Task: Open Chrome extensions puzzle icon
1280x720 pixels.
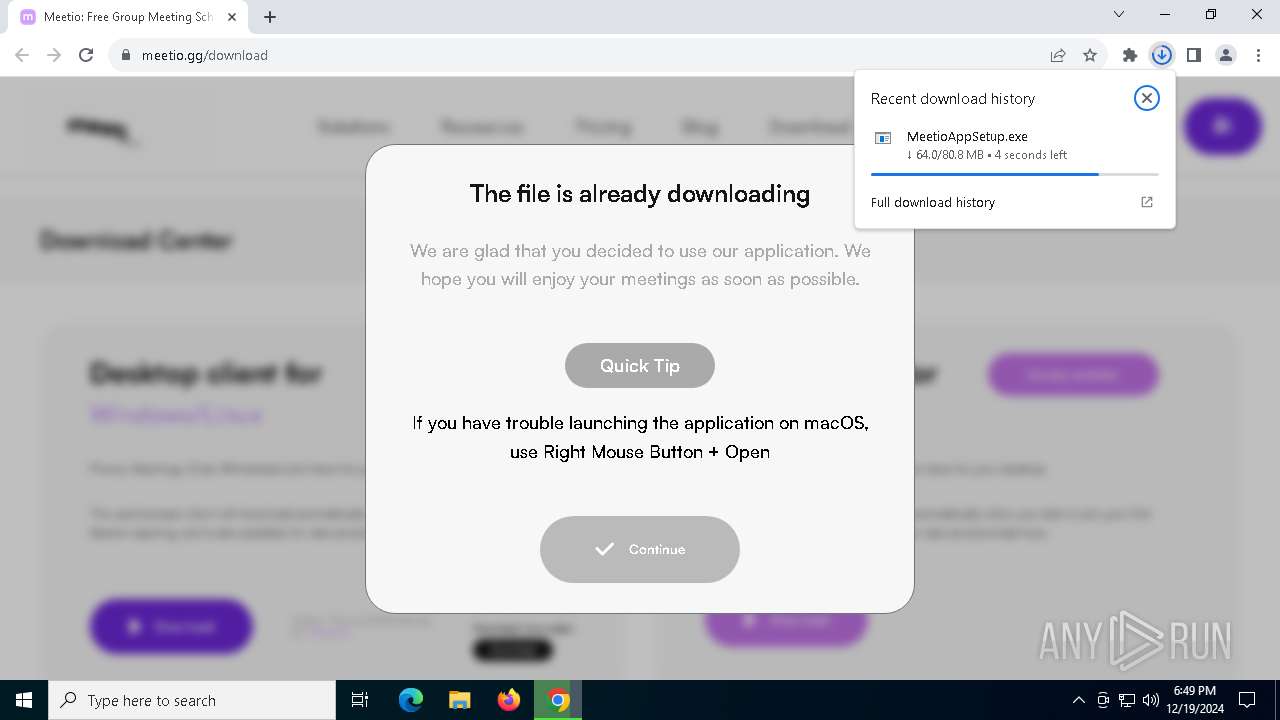Action: tap(1129, 55)
